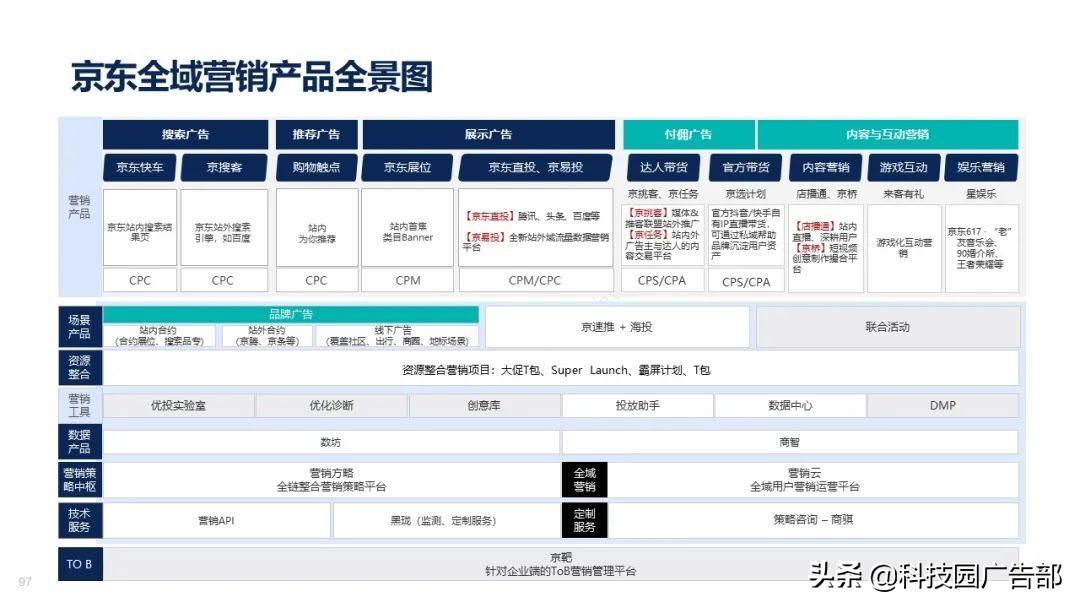This screenshot has height=608, width=1080.
Task: Click the black 定制服务 label
Action: 584,521
